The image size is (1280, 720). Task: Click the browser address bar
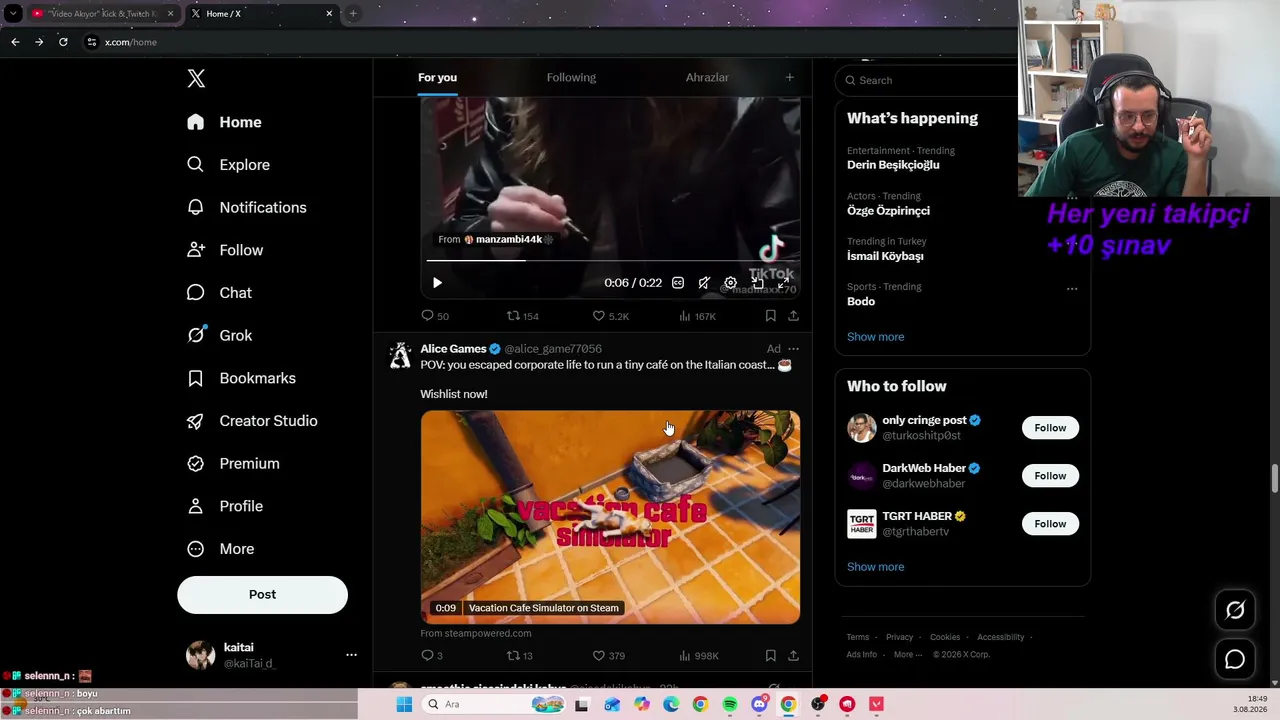[x=550, y=42]
